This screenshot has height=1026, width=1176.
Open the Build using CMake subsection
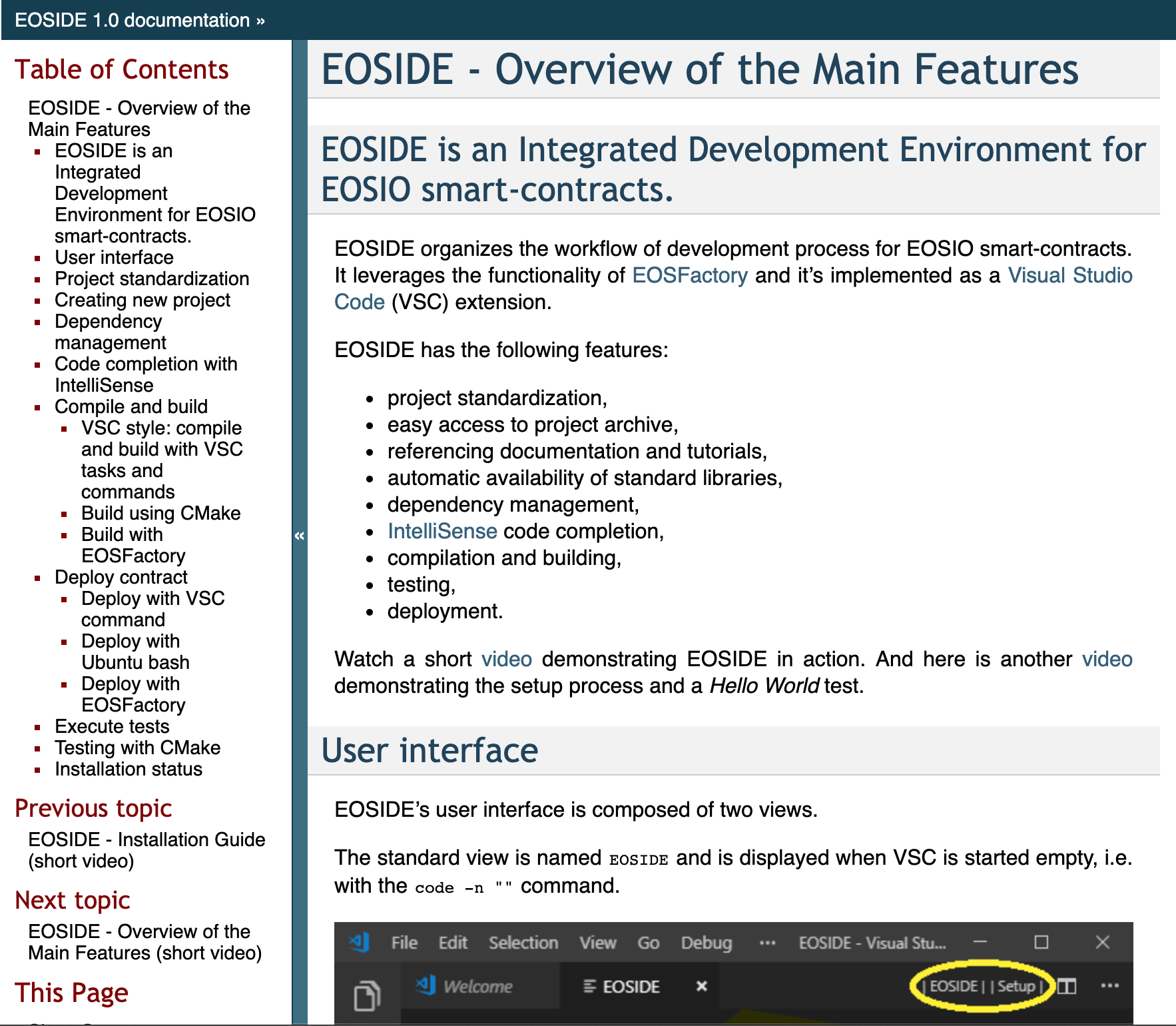click(x=161, y=513)
